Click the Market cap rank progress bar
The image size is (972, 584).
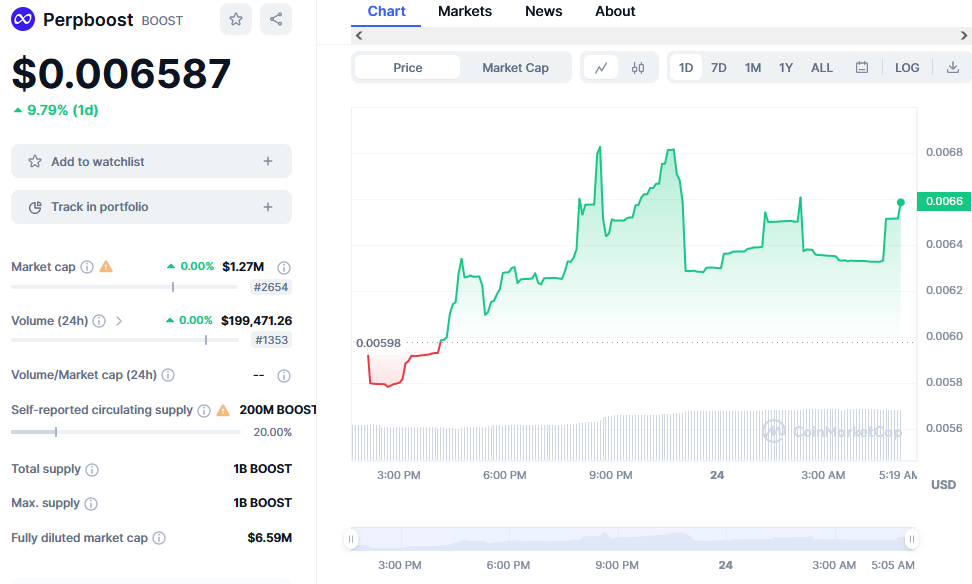125,287
